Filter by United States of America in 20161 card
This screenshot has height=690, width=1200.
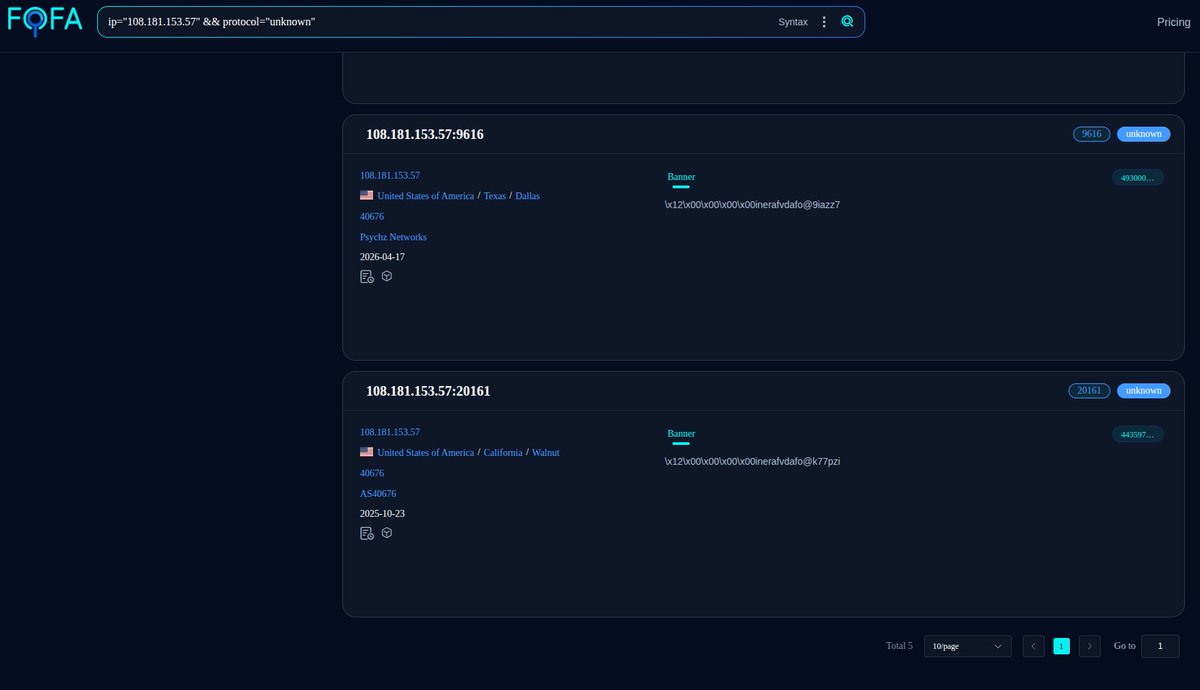(426, 453)
